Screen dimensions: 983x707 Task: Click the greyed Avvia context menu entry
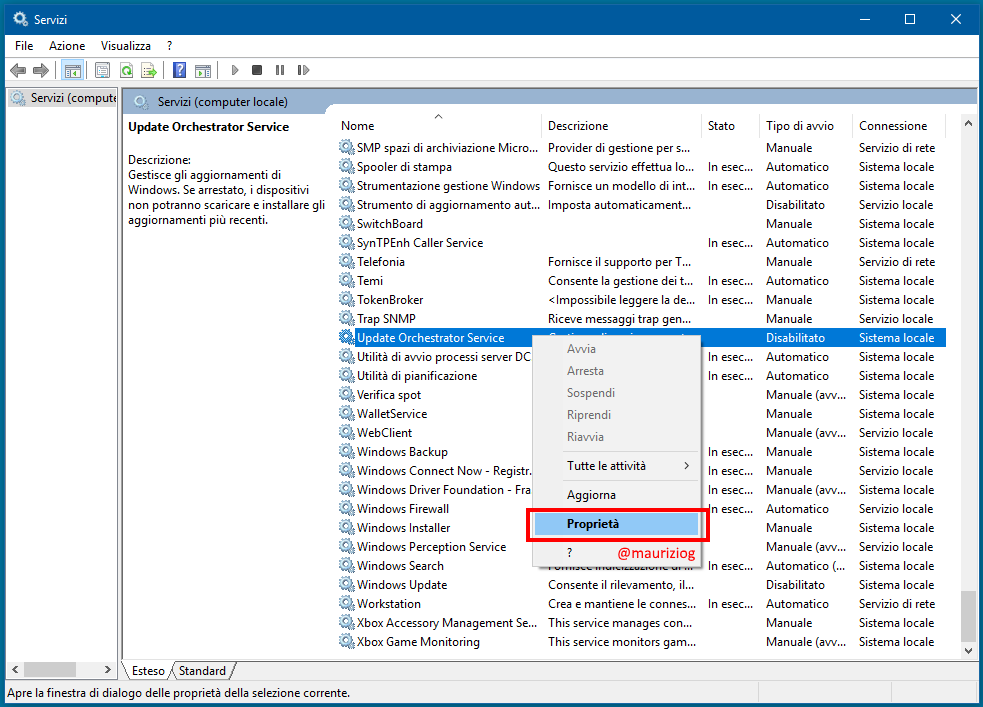pyautogui.click(x=616, y=348)
